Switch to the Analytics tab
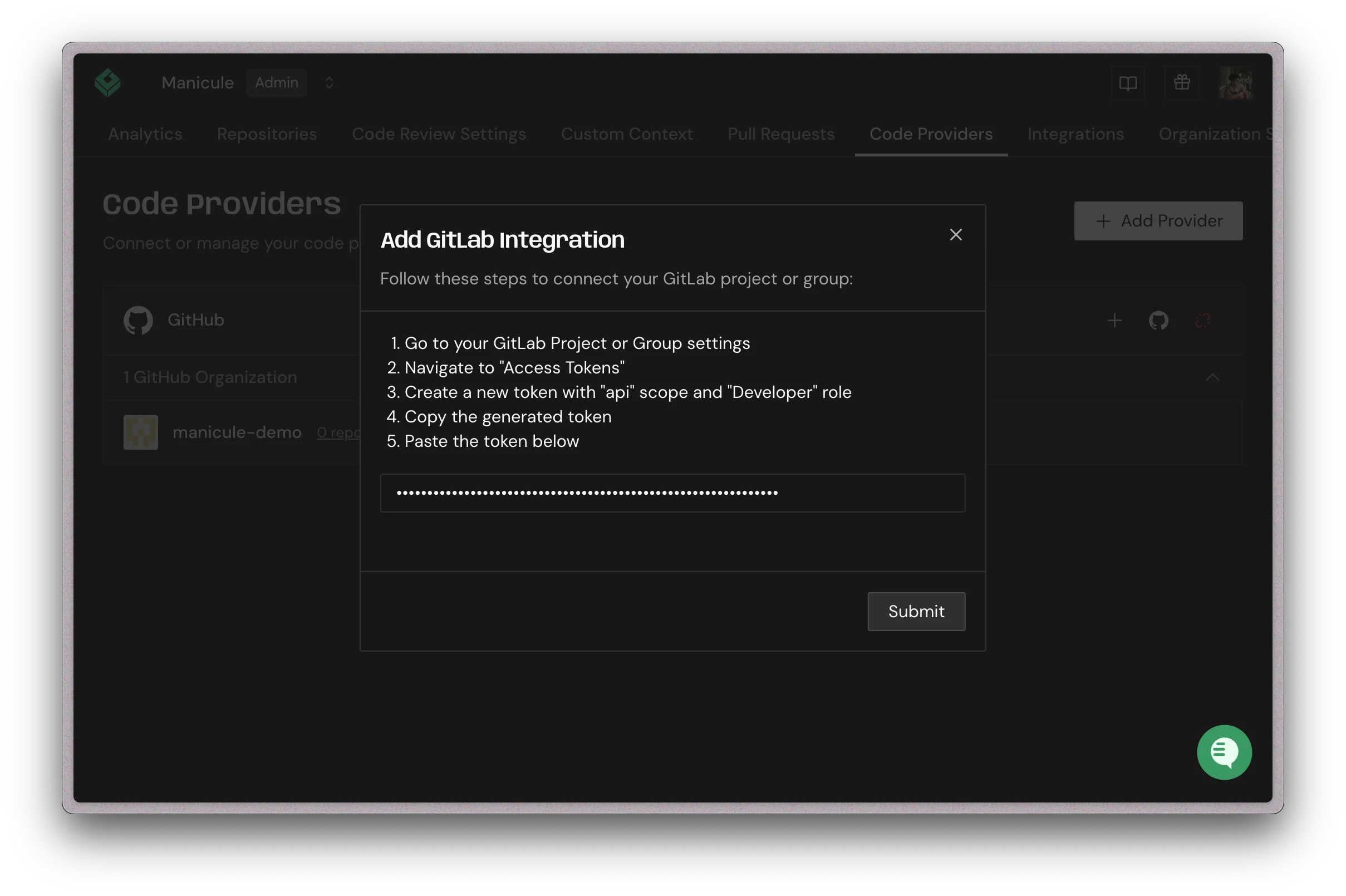 click(x=145, y=134)
